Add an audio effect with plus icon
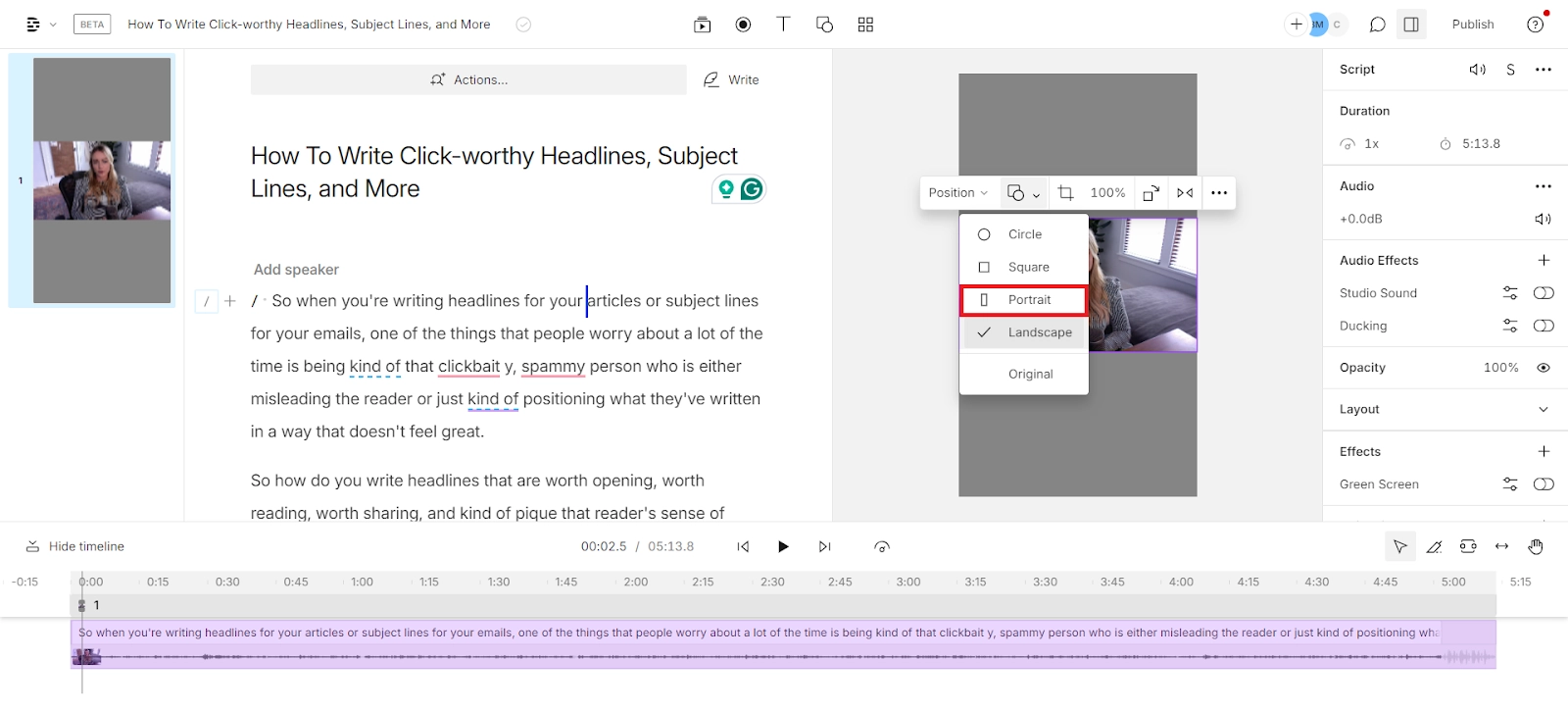The image size is (1568, 710). 1543,260
